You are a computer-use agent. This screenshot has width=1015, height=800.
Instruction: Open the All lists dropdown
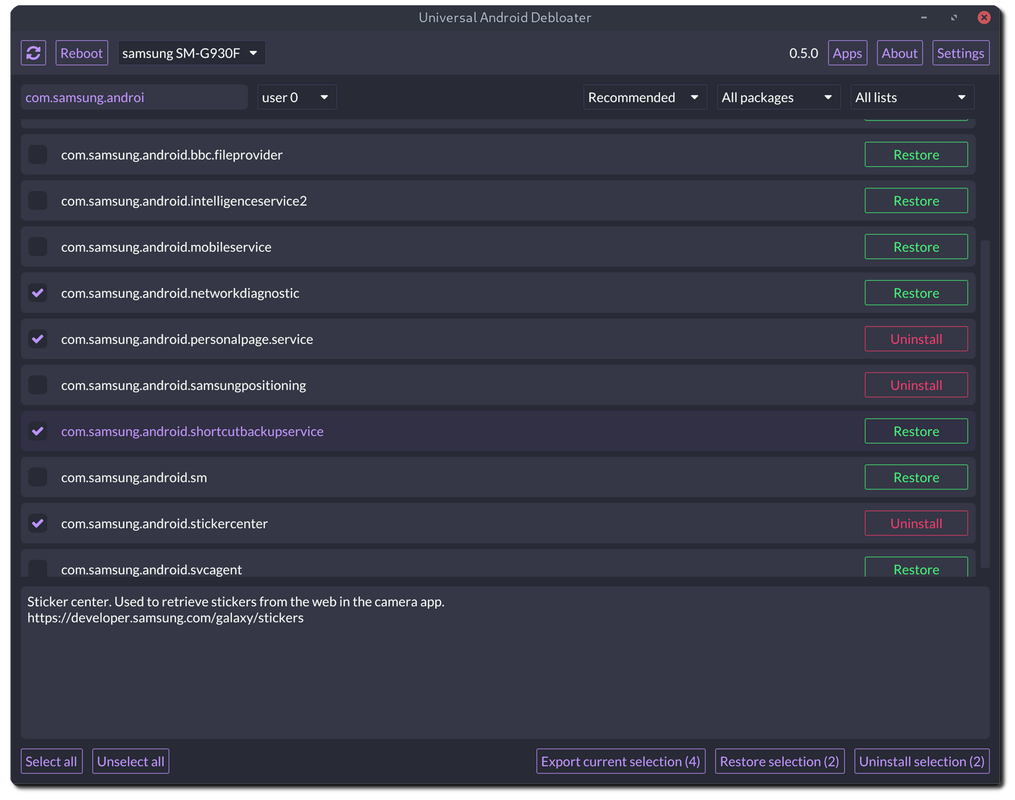pos(911,97)
